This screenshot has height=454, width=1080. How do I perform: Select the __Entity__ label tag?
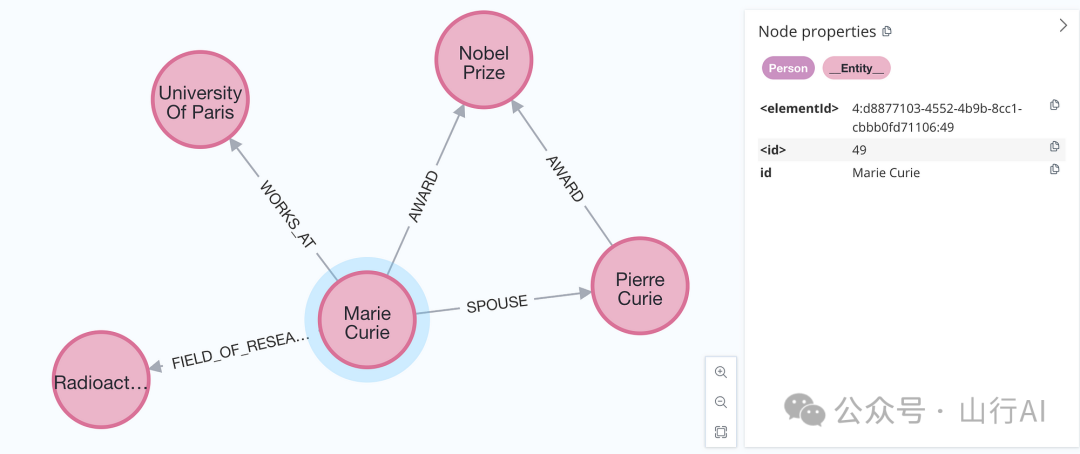point(856,68)
